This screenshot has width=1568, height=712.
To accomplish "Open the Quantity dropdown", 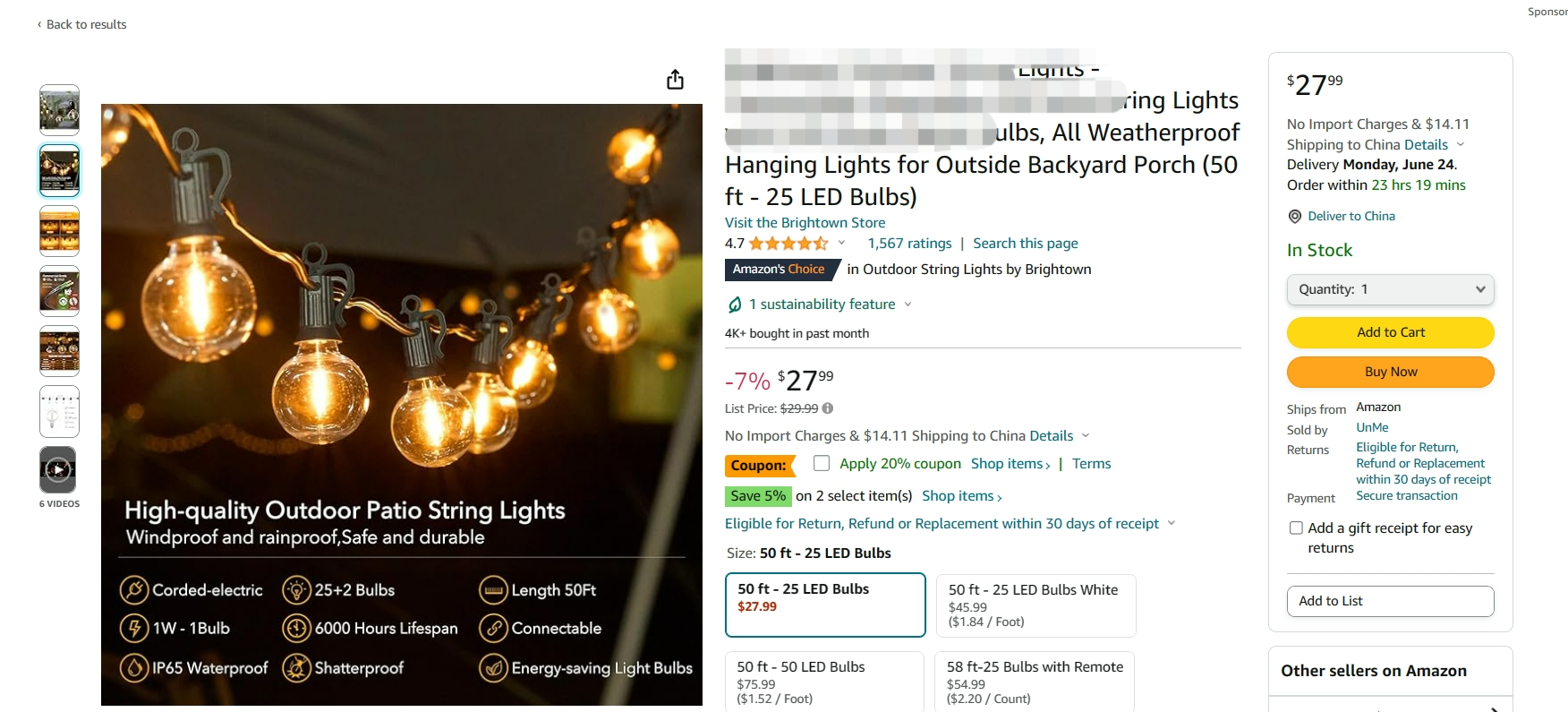I will coord(1390,289).
